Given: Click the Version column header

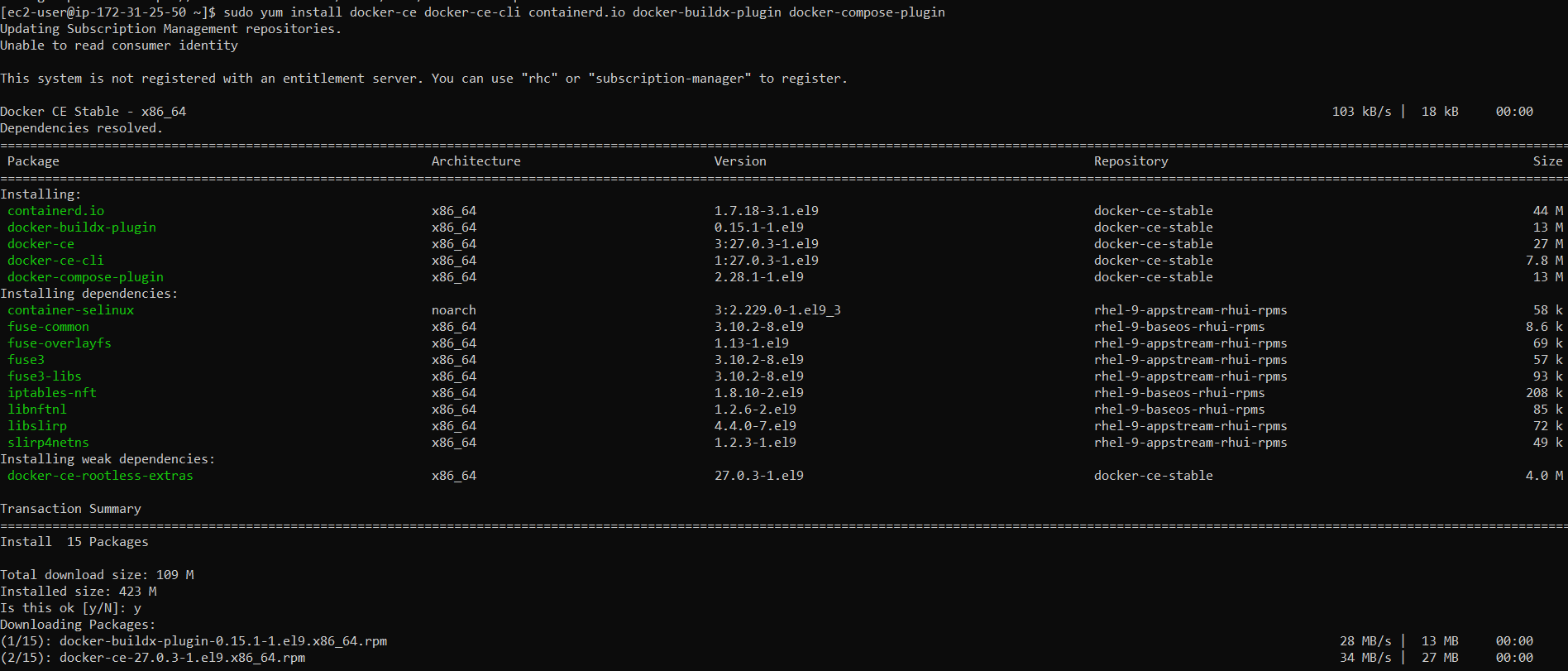Looking at the screenshot, I should (x=740, y=161).
